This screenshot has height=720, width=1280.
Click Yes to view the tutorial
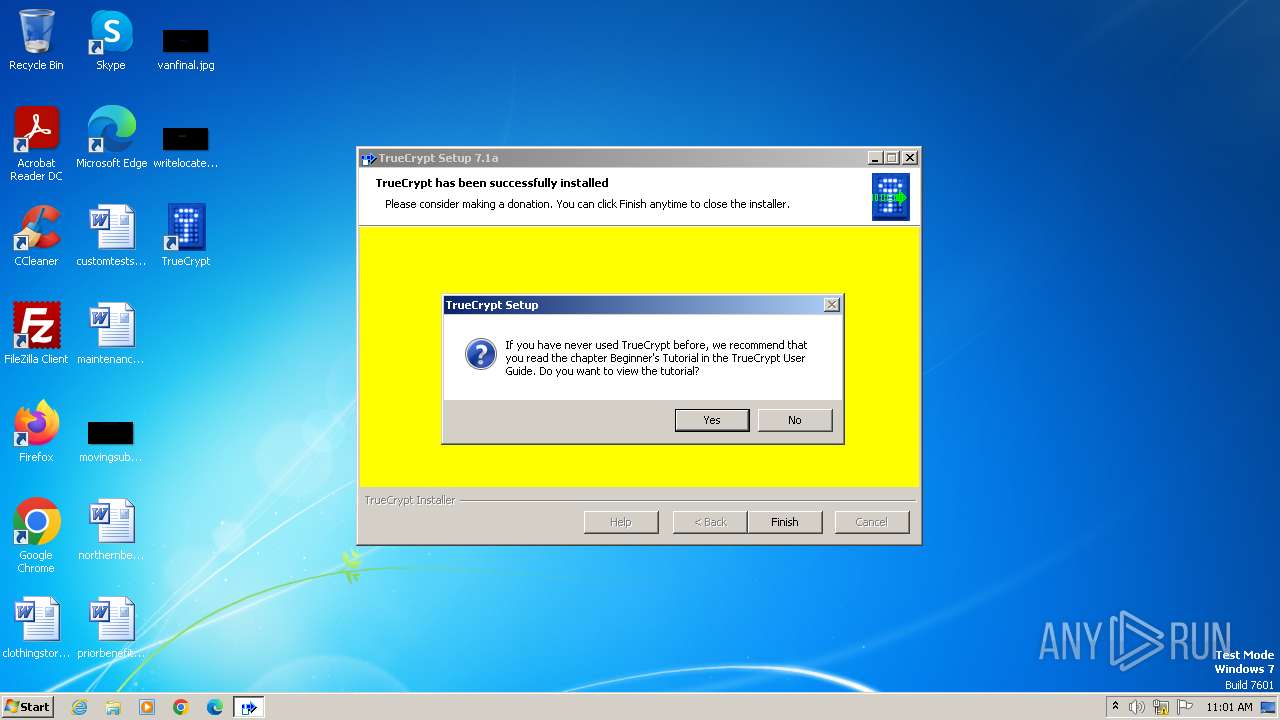712,420
